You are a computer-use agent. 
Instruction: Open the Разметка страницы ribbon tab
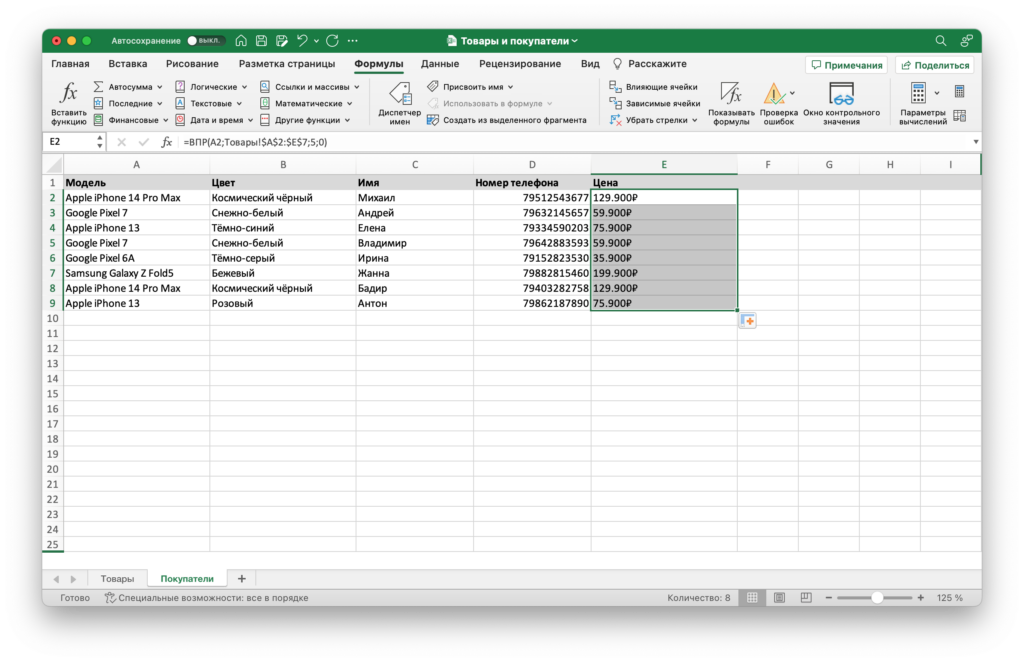tap(287, 64)
